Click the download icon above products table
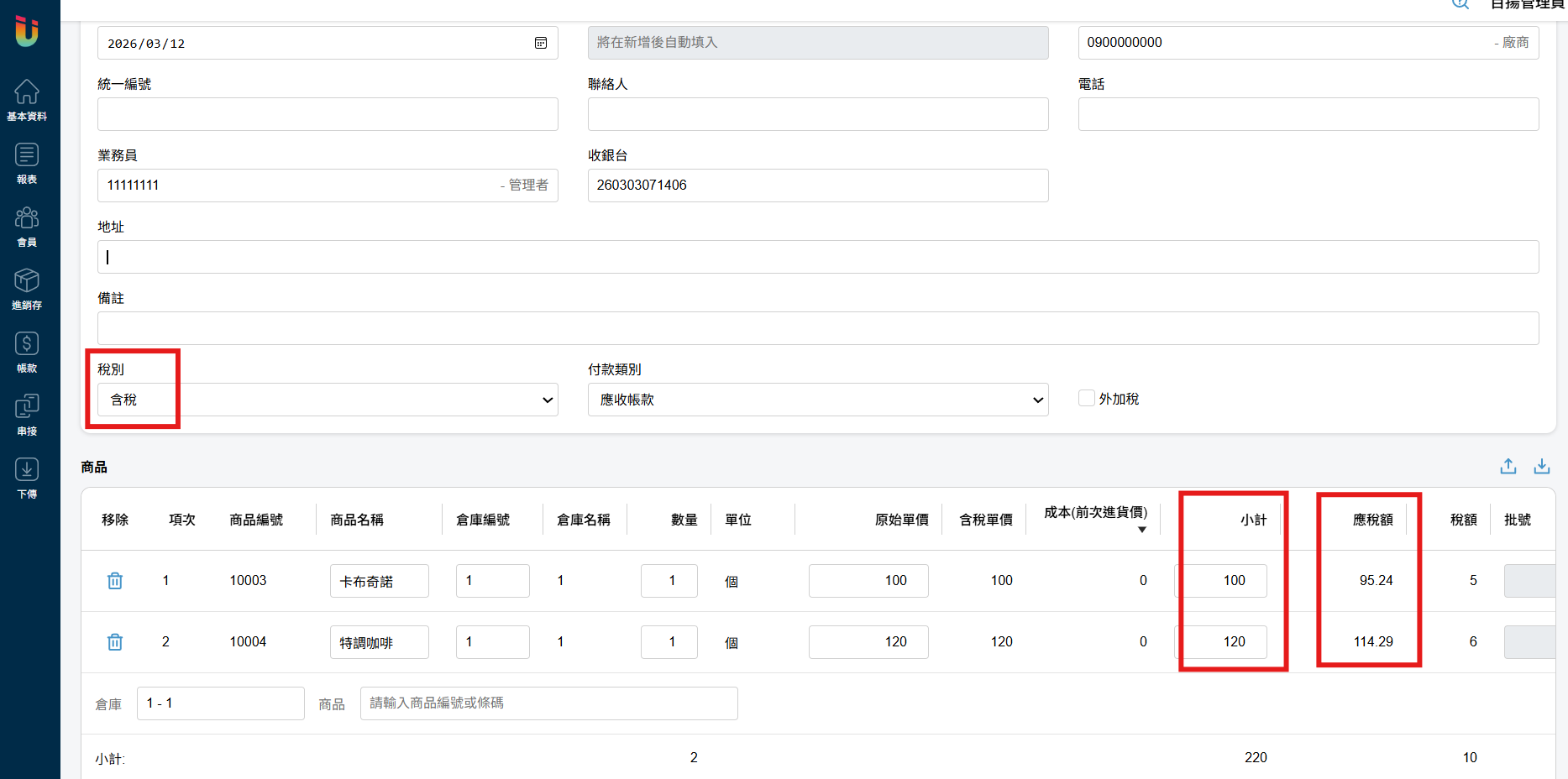Screen dimensions: 1568x779 [1542, 467]
